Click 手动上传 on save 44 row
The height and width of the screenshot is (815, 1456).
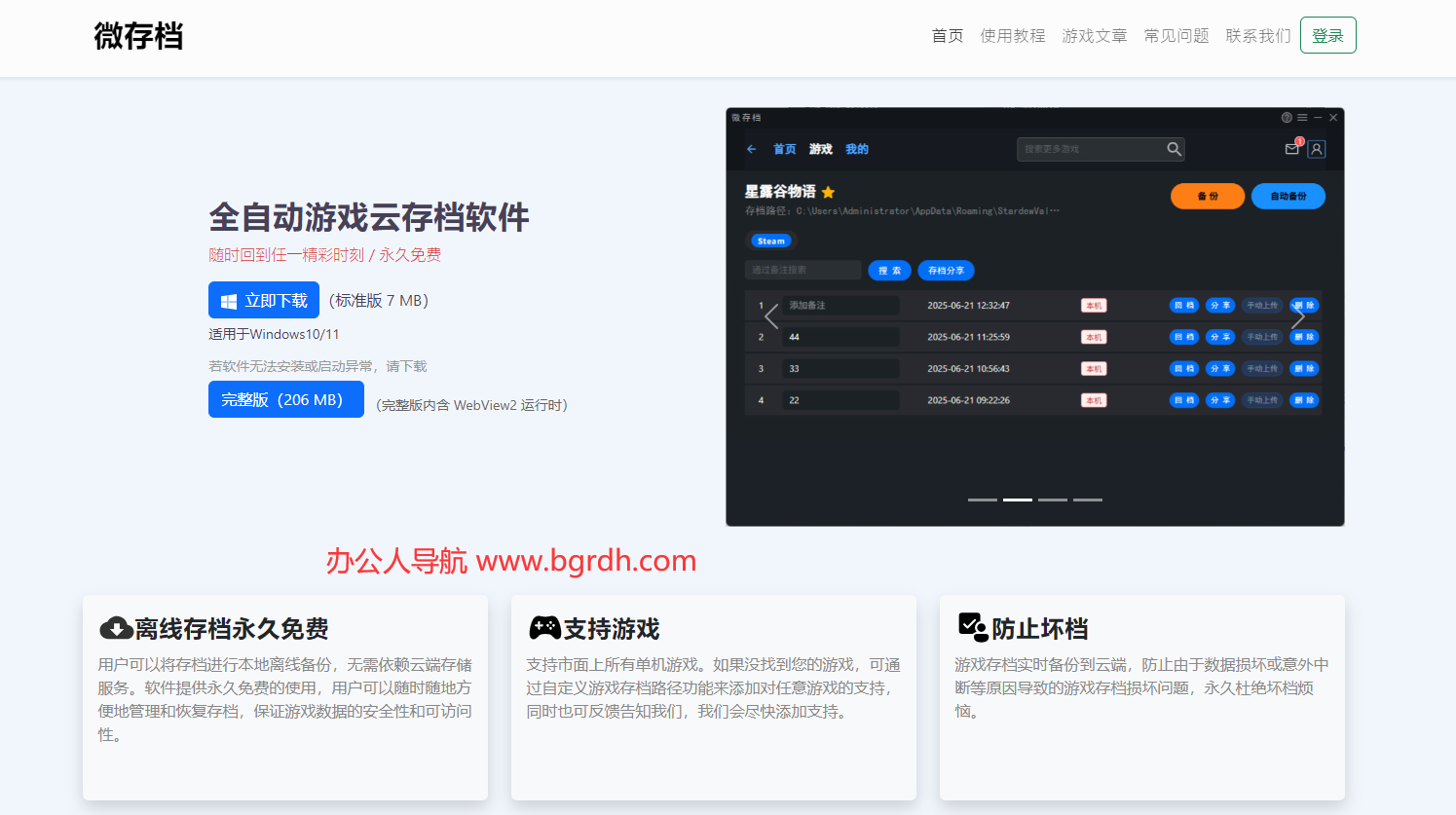[x=1262, y=337]
